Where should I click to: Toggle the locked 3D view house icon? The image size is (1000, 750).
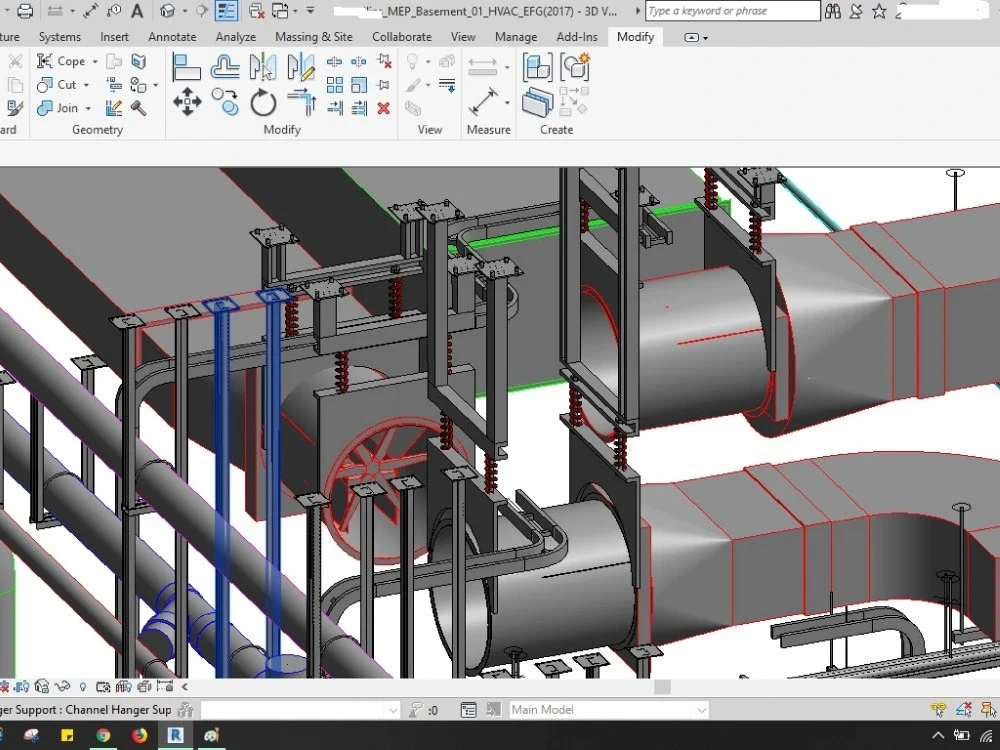(x=41, y=687)
